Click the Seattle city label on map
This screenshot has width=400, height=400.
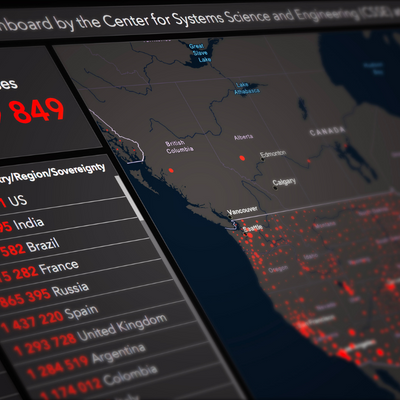253,228
